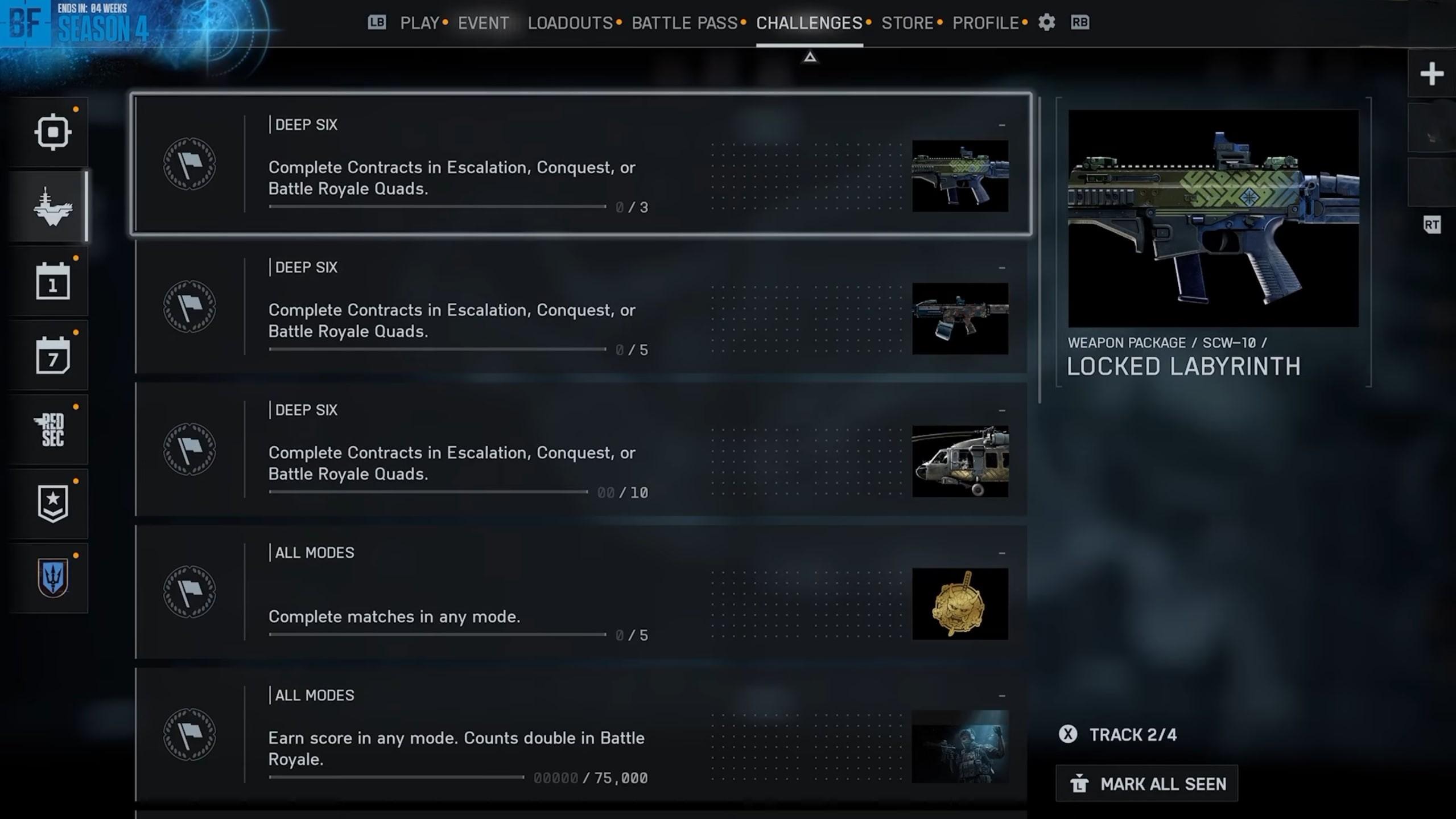
Task: Open the star badge challenges category
Action: pos(53,504)
